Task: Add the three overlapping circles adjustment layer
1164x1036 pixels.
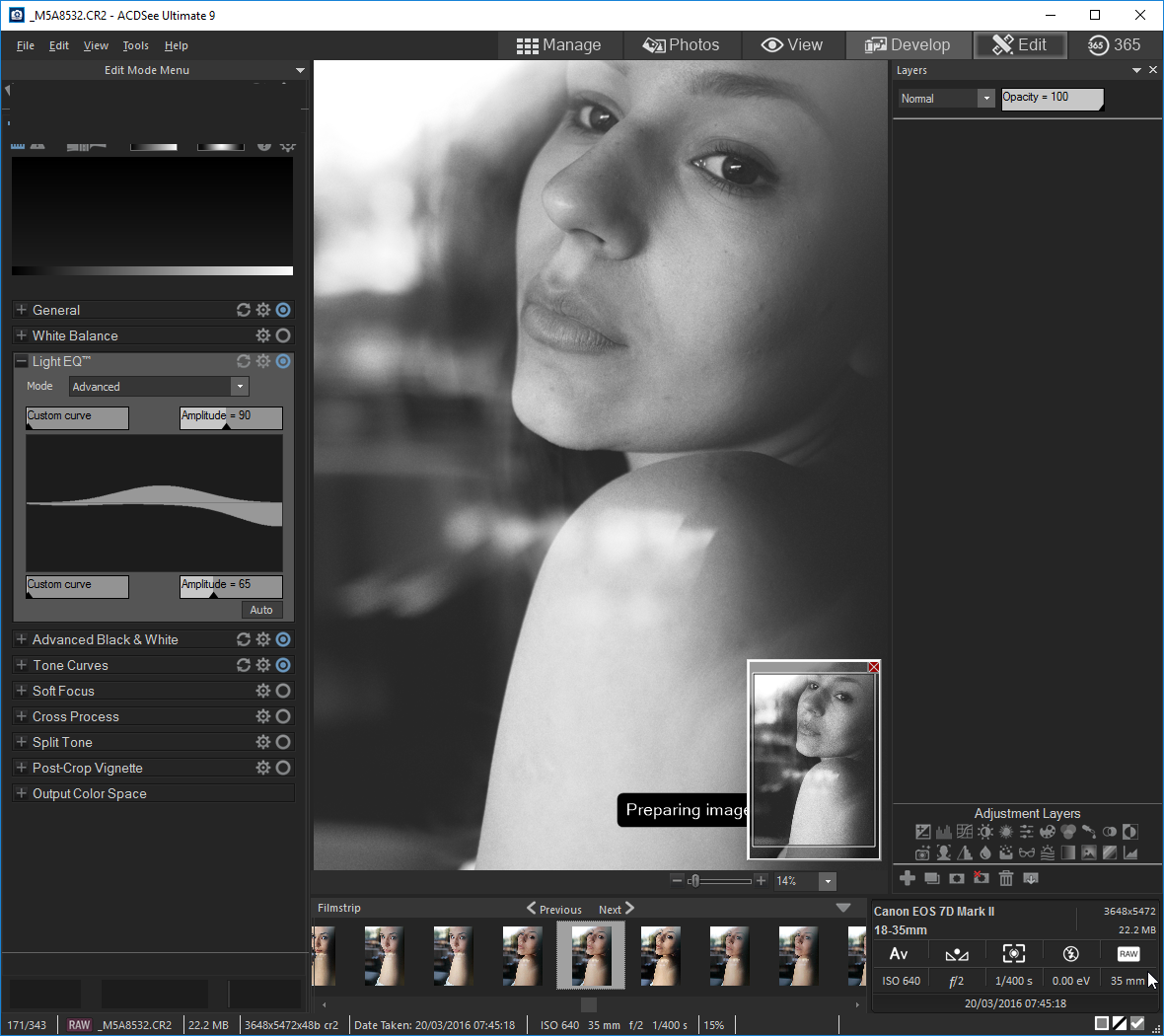Action: 1068,832
